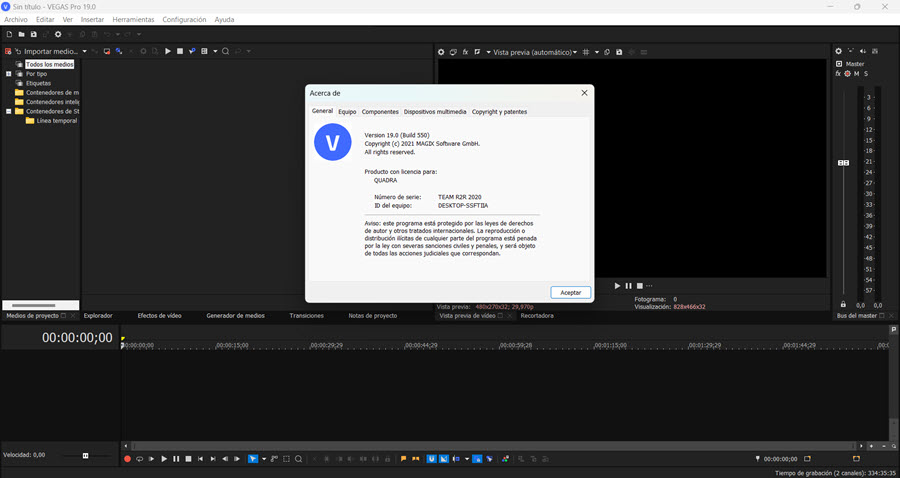Image resolution: width=900 pixels, height=478 pixels.
Task: Open Dispositivos multimedia tab
Action: point(435,112)
